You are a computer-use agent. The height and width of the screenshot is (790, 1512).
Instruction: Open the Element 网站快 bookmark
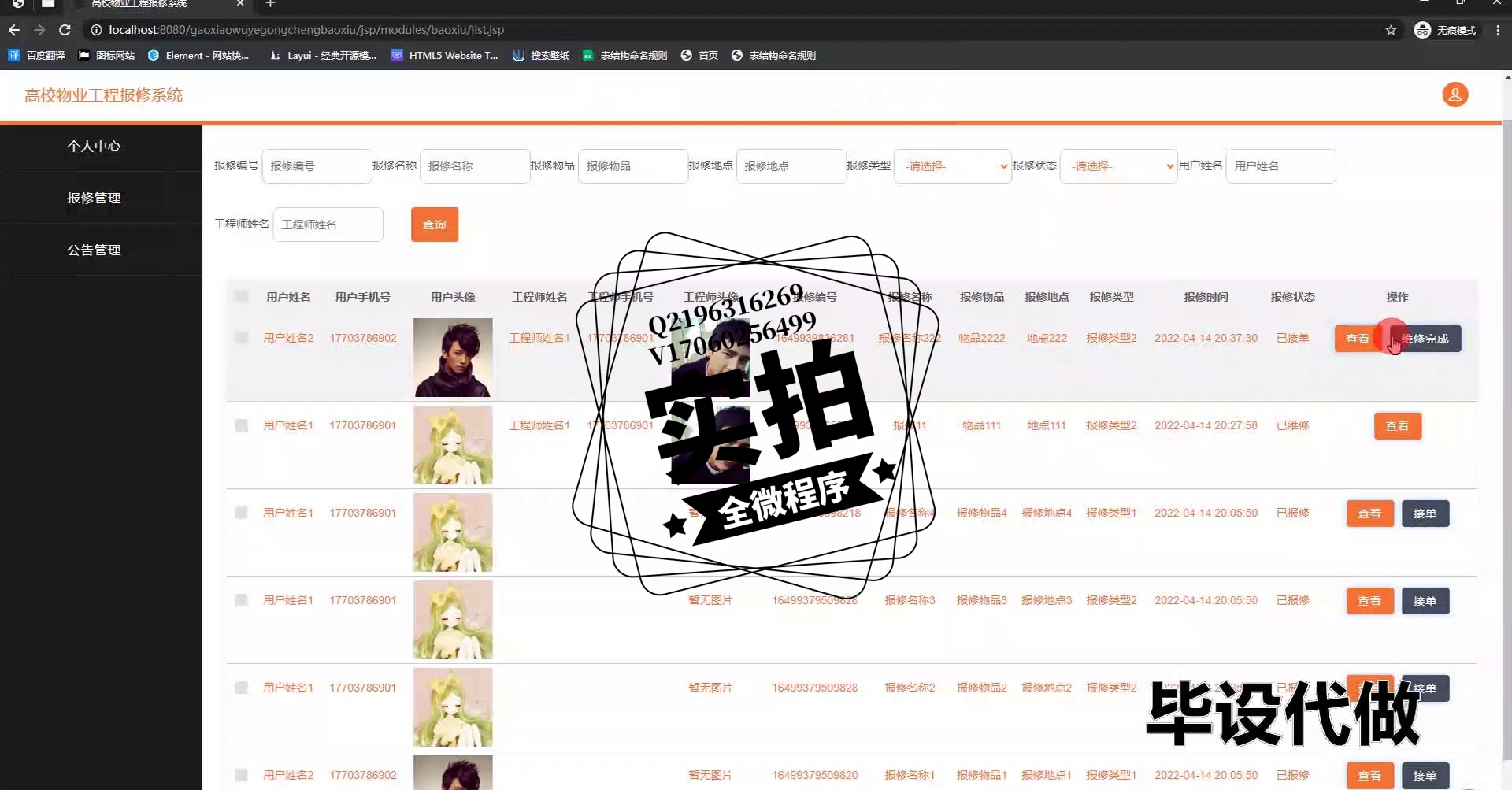(198, 55)
